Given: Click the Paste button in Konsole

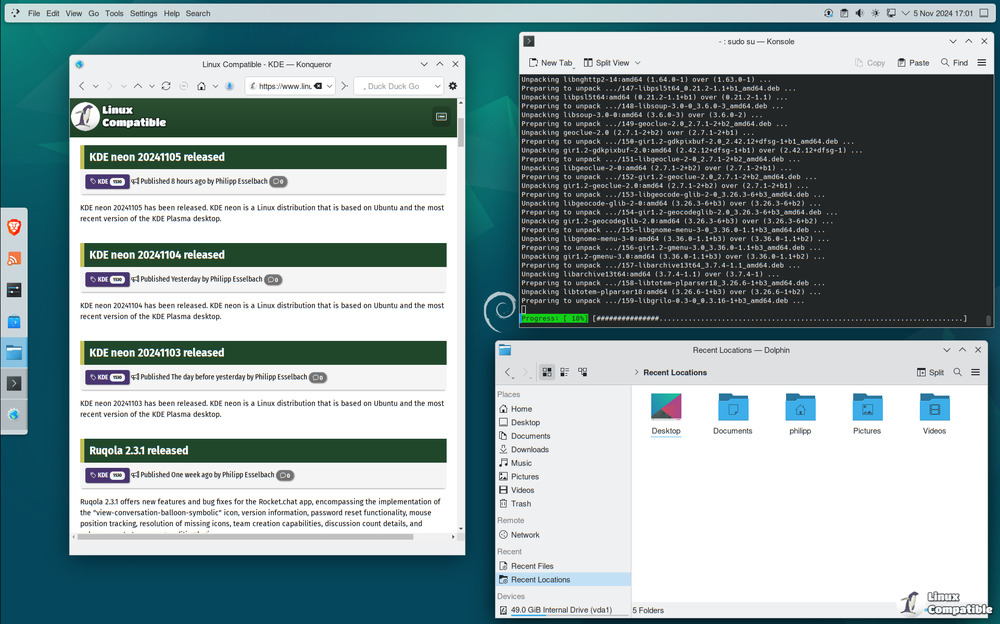Looking at the screenshot, I should [912, 62].
